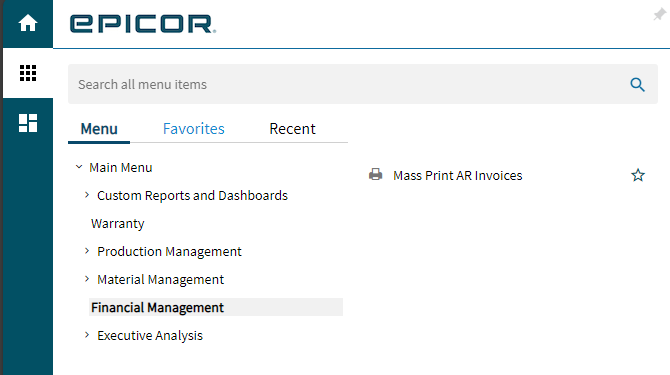
Task: Click the Epicor logo
Action: tap(143, 24)
